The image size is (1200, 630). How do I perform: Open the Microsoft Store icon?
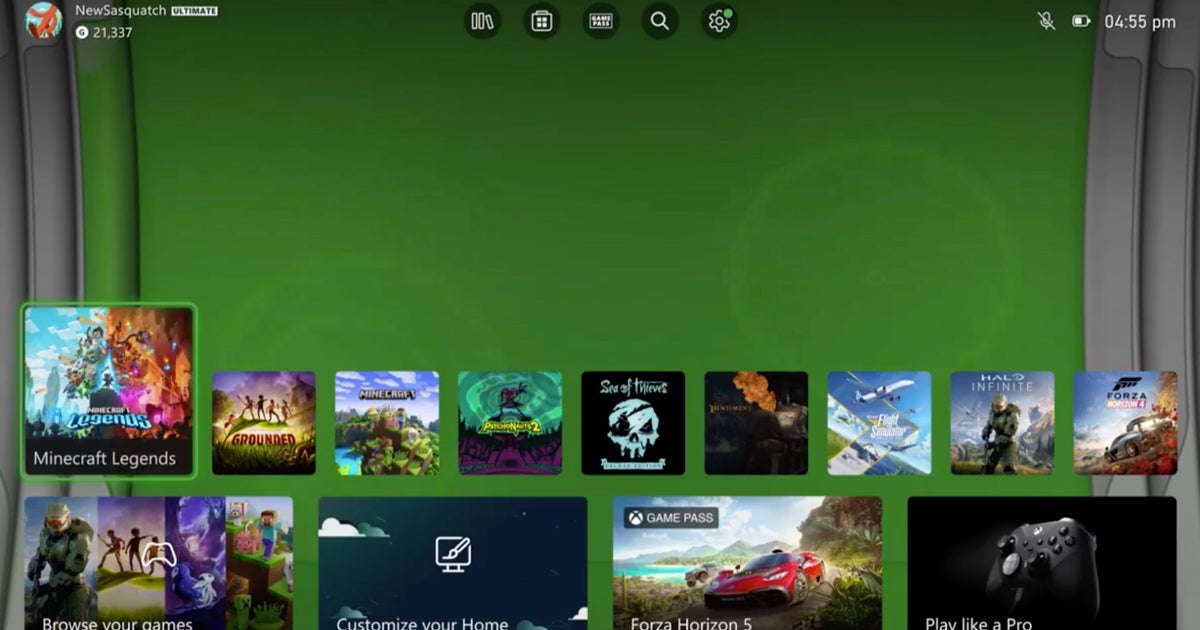pos(542,21)
